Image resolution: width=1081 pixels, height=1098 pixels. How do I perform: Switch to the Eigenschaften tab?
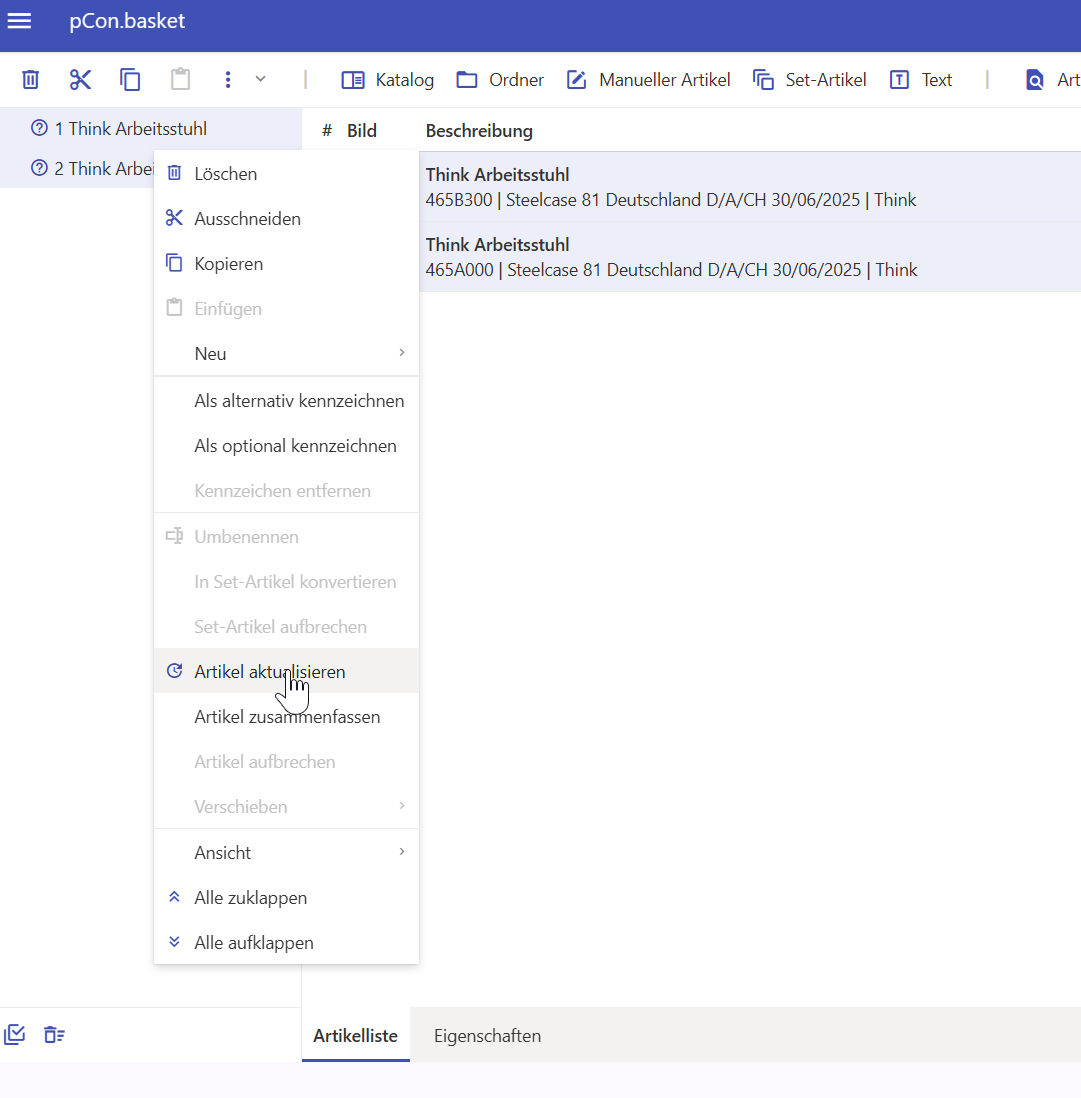(487, 1035)
